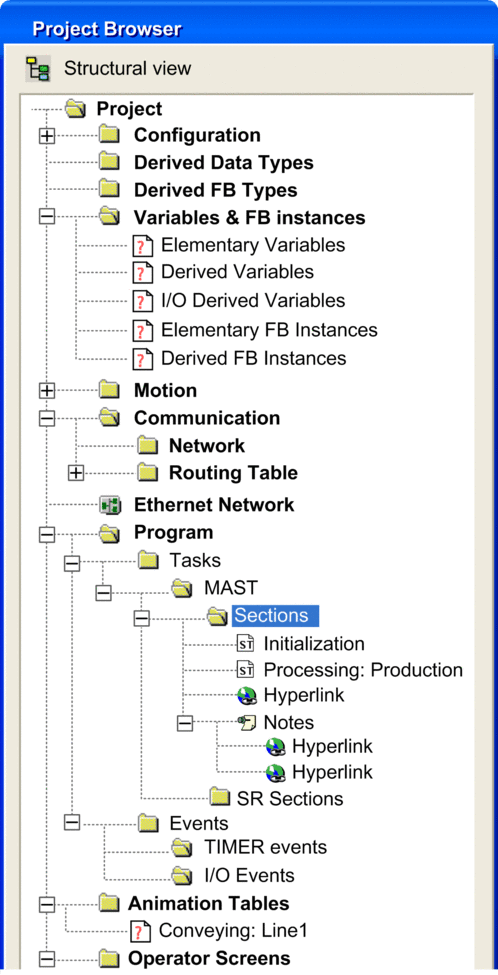Click the Notes icon under Sections

[x=247, y=722]
